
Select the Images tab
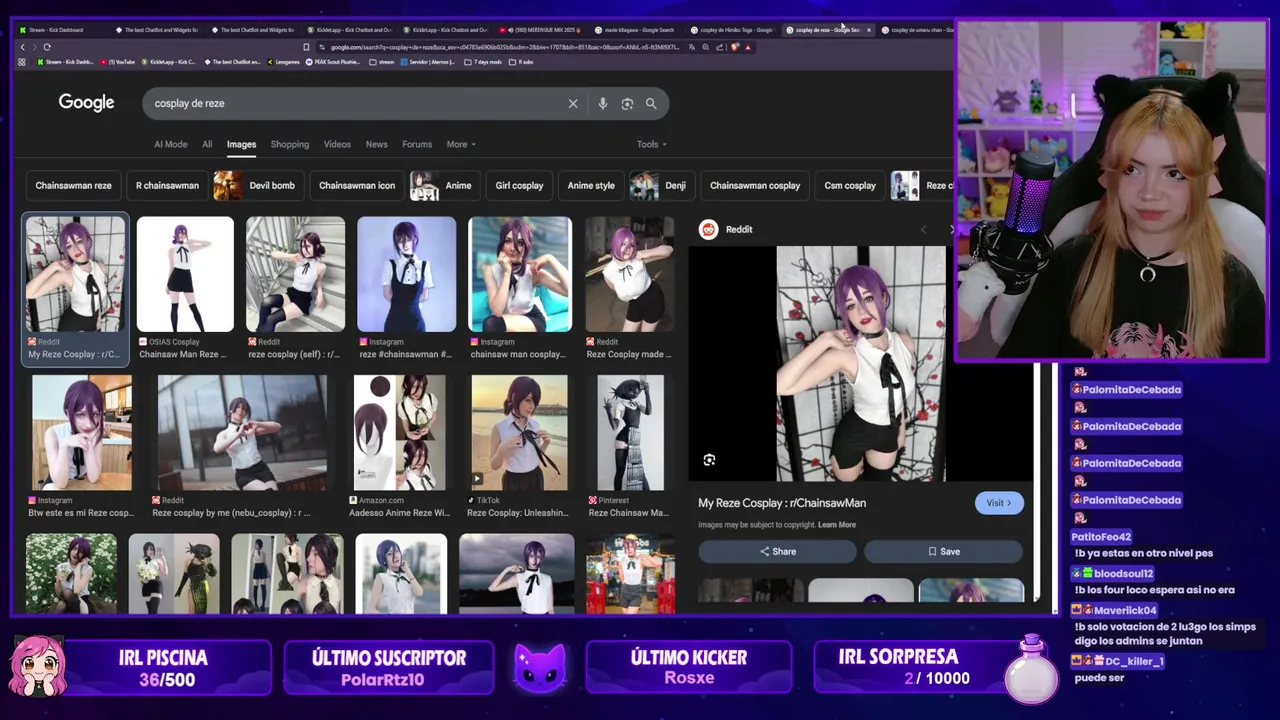click(241, 144)
